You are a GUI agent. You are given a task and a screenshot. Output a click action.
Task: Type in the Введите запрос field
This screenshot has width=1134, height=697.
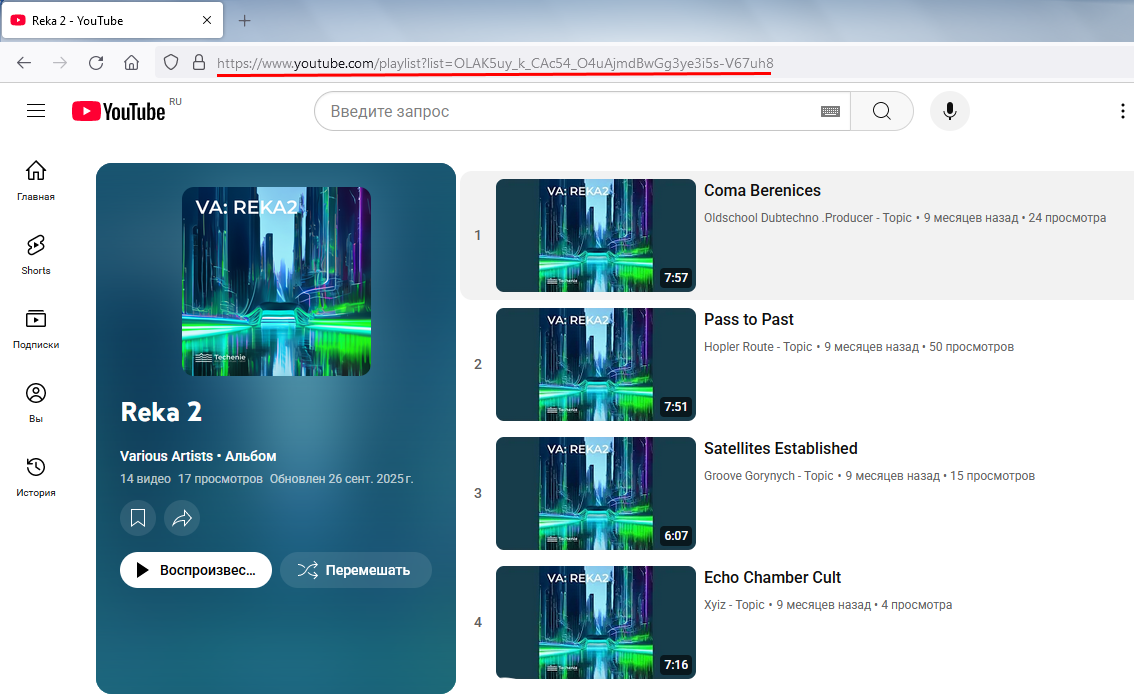(570, 111)
